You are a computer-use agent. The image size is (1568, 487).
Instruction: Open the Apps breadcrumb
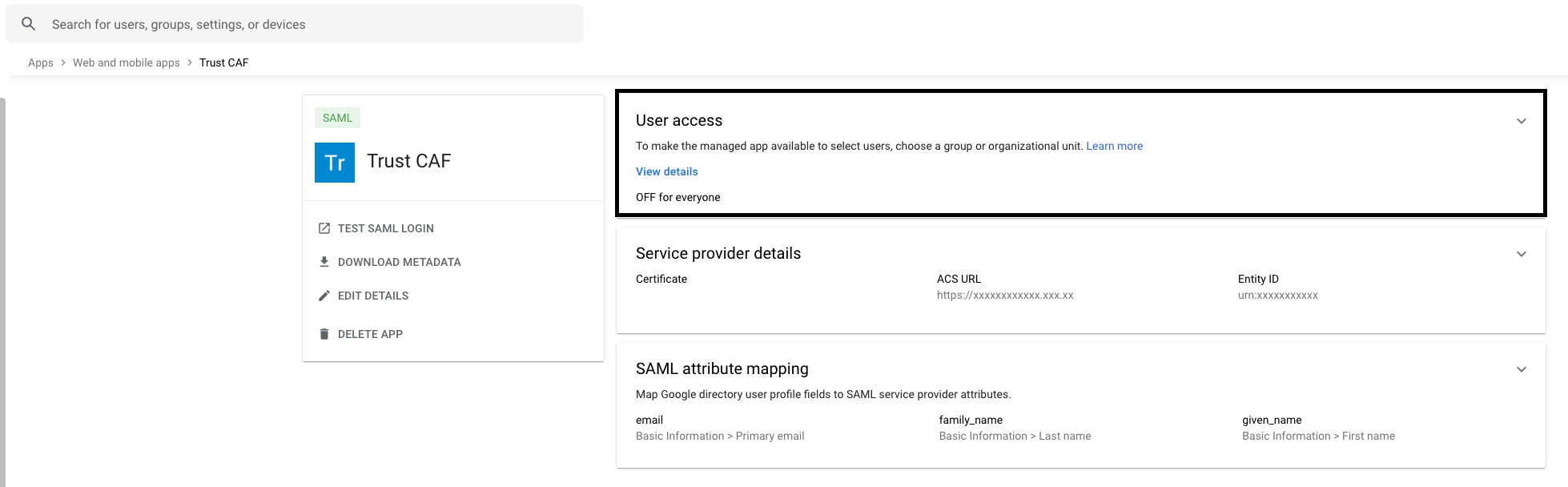[x=41, y=62]
